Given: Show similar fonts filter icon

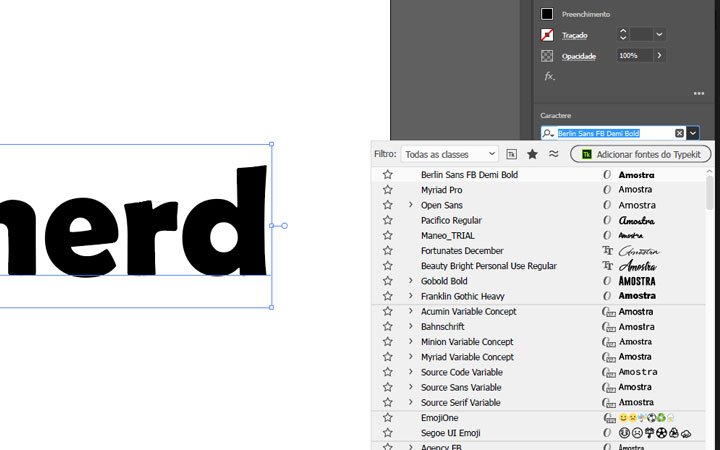Looking at the screenshot, I should [553, 154].
